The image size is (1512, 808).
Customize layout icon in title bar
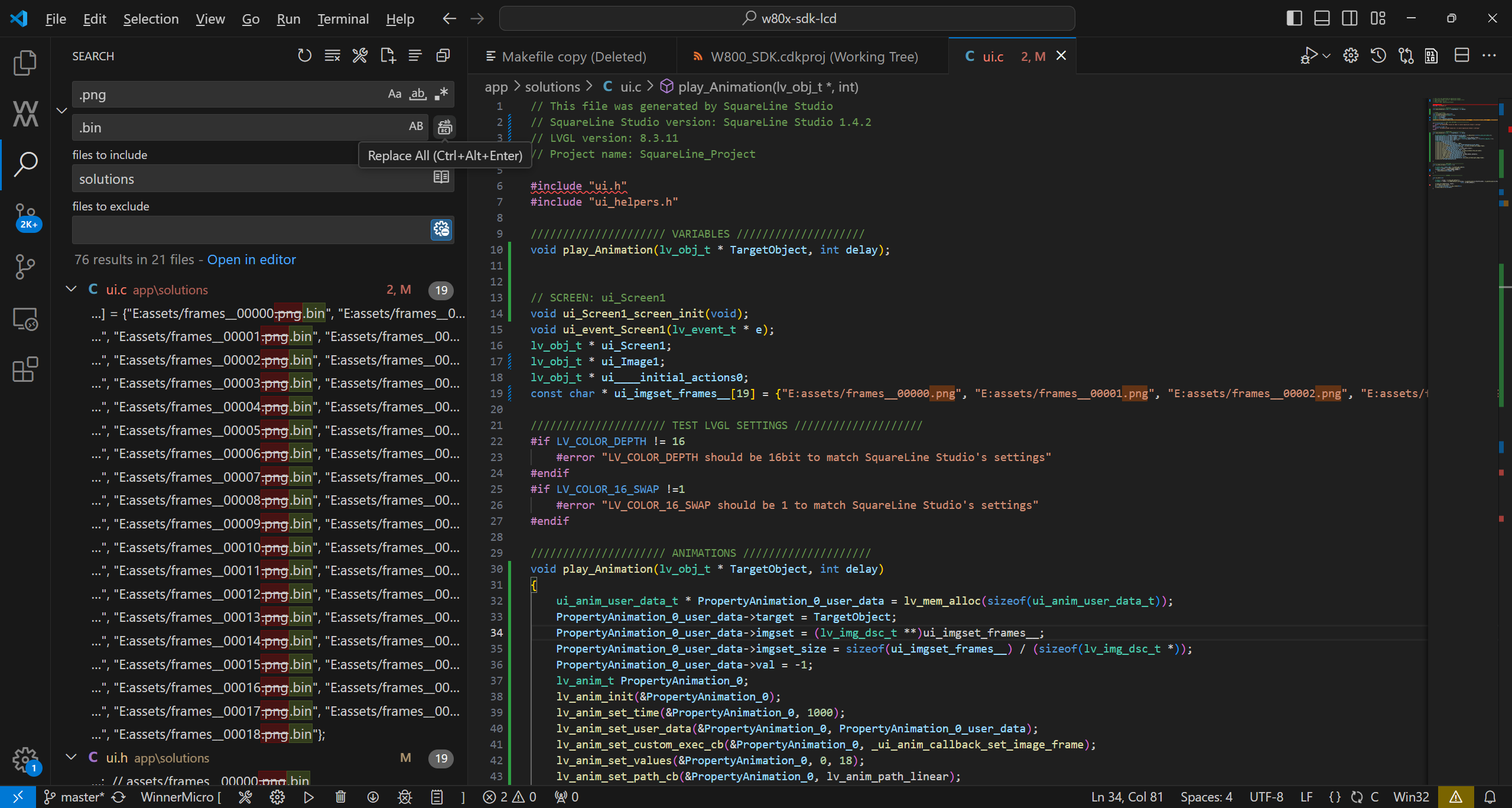click(1377, 18)
